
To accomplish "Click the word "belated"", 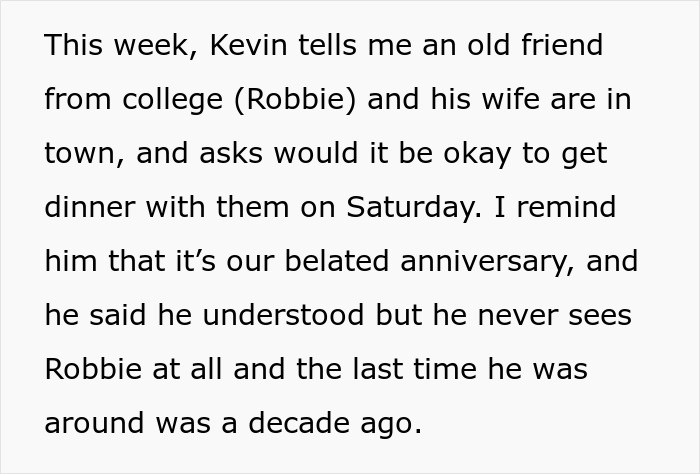I will tap(337, 260).
